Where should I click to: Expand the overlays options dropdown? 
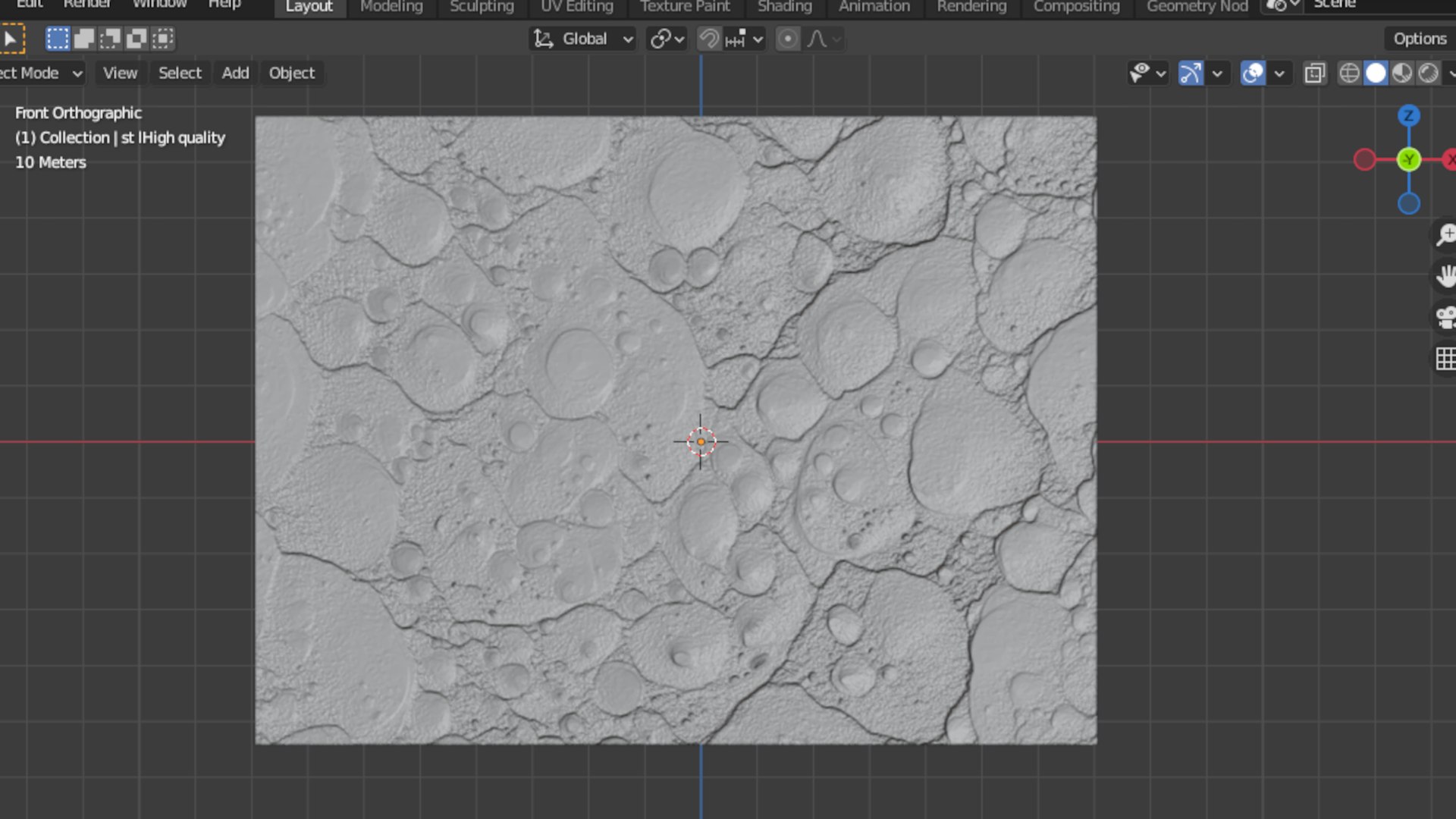coord(1279,74)
